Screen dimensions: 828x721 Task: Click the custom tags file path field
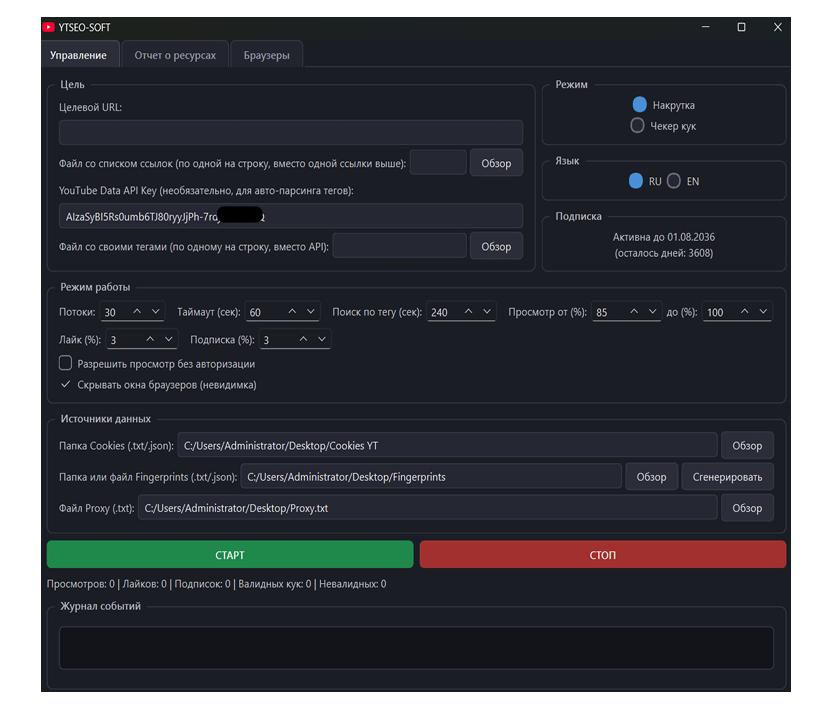point(400,246)
